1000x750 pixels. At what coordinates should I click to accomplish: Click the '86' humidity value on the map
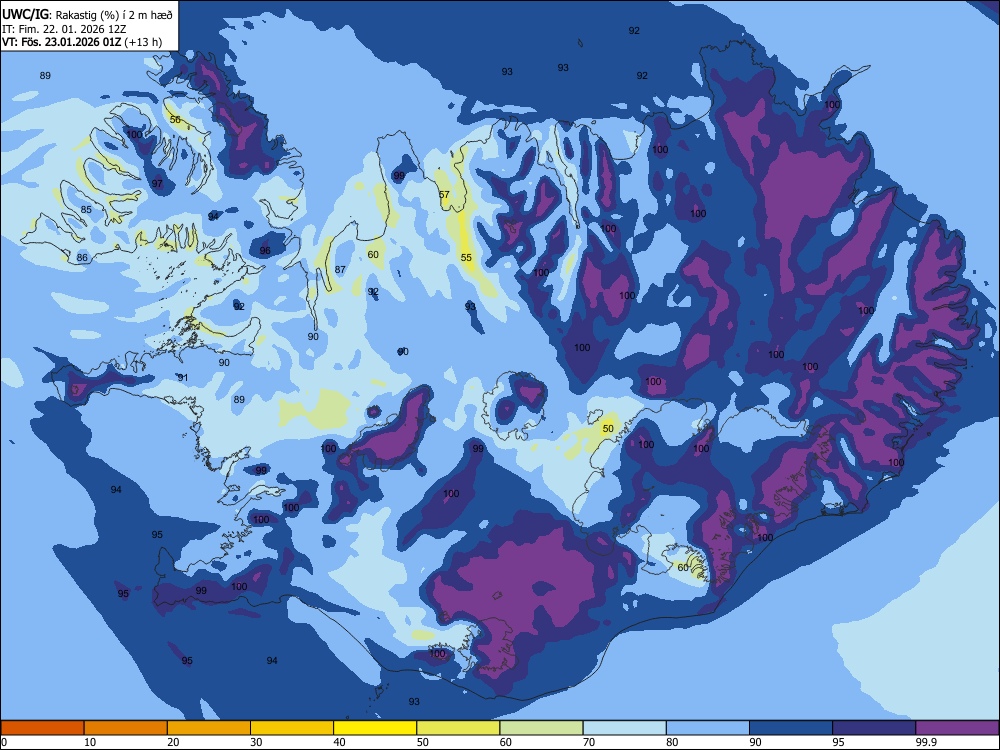point(82,258)
